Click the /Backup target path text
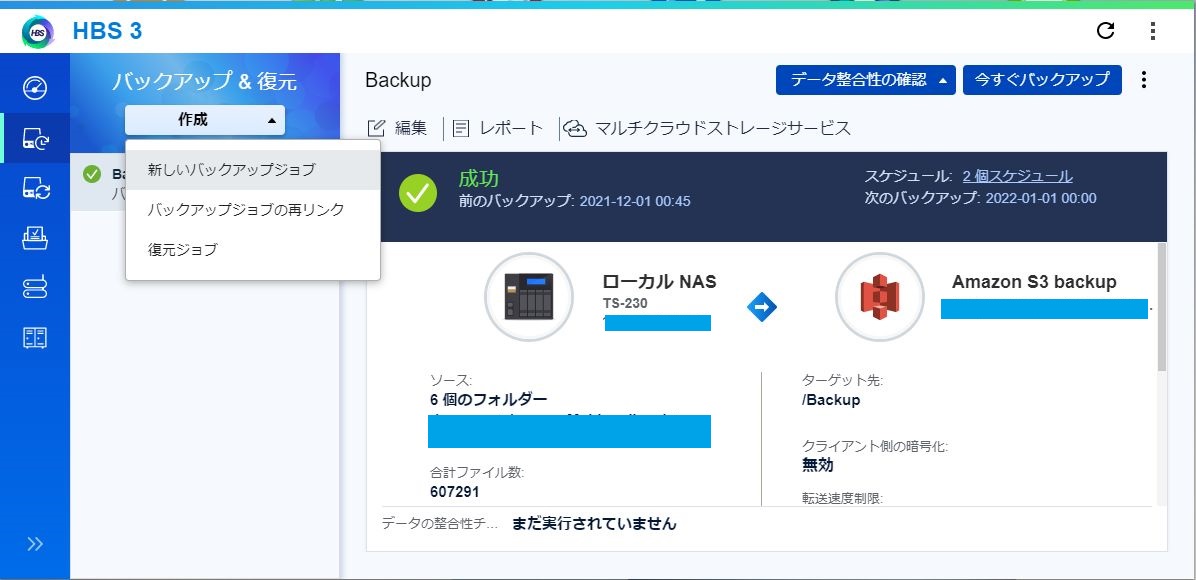 coord(831,400)
